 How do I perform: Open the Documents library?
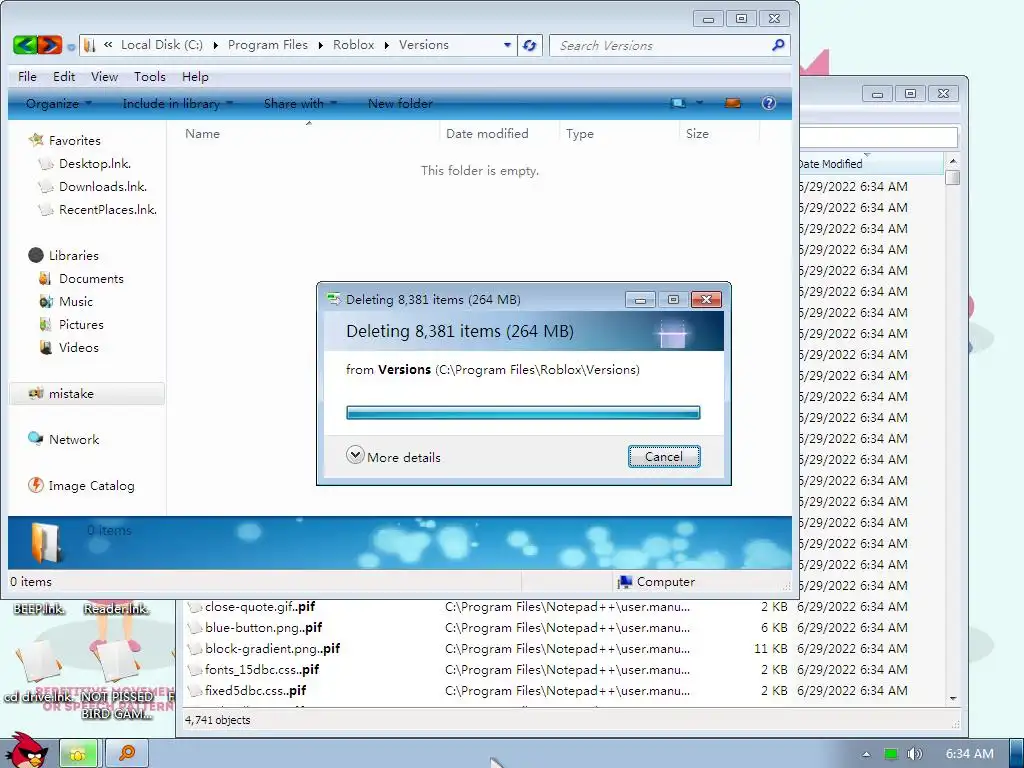(91, 278)
